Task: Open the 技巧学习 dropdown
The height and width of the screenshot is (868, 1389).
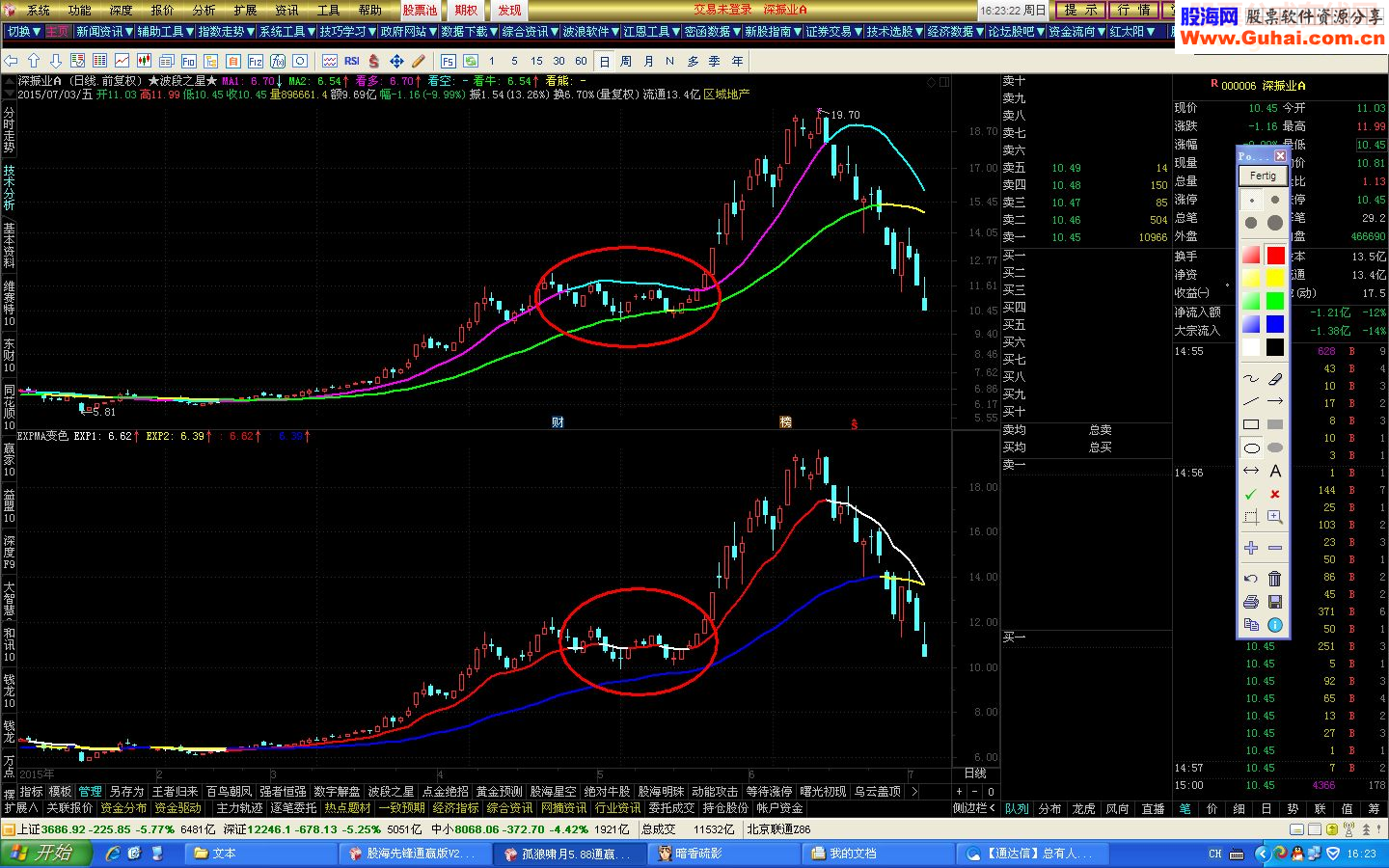Action: point(346,32)
